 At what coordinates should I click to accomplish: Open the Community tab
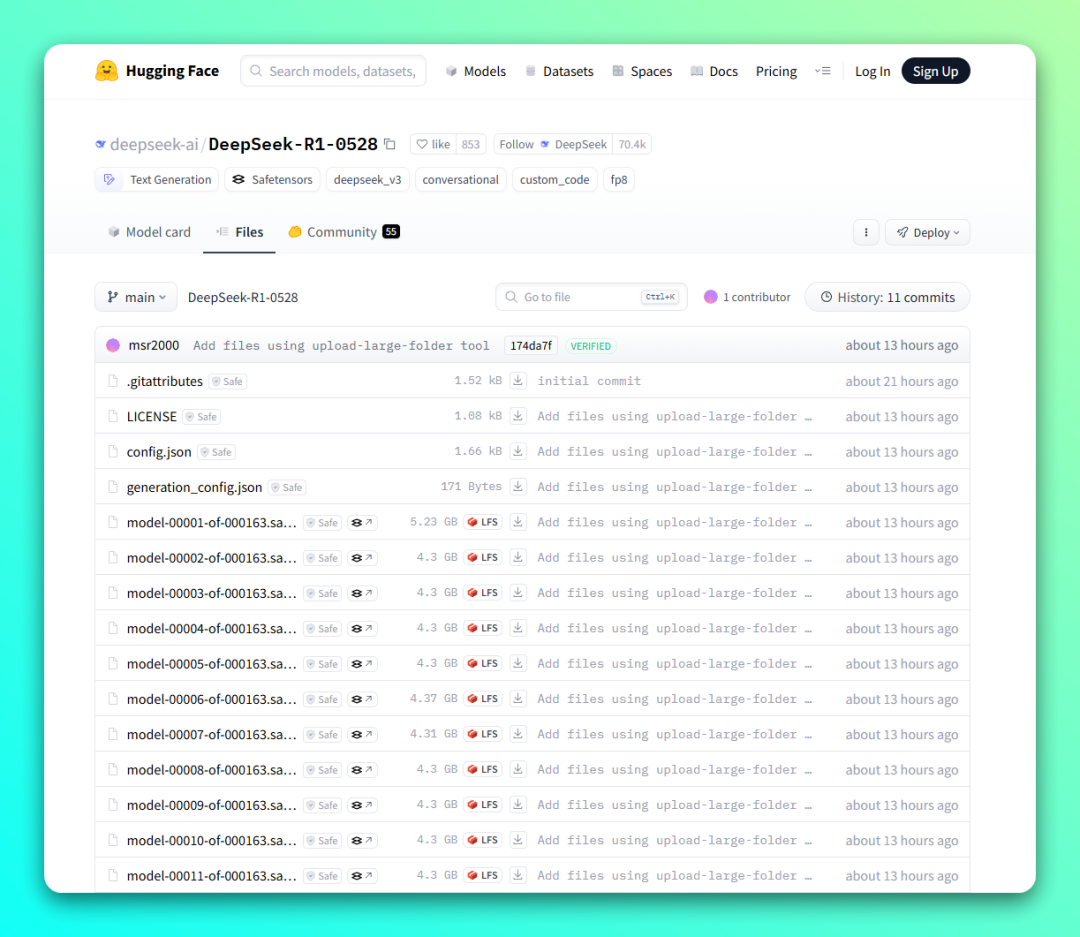point(342,232)
